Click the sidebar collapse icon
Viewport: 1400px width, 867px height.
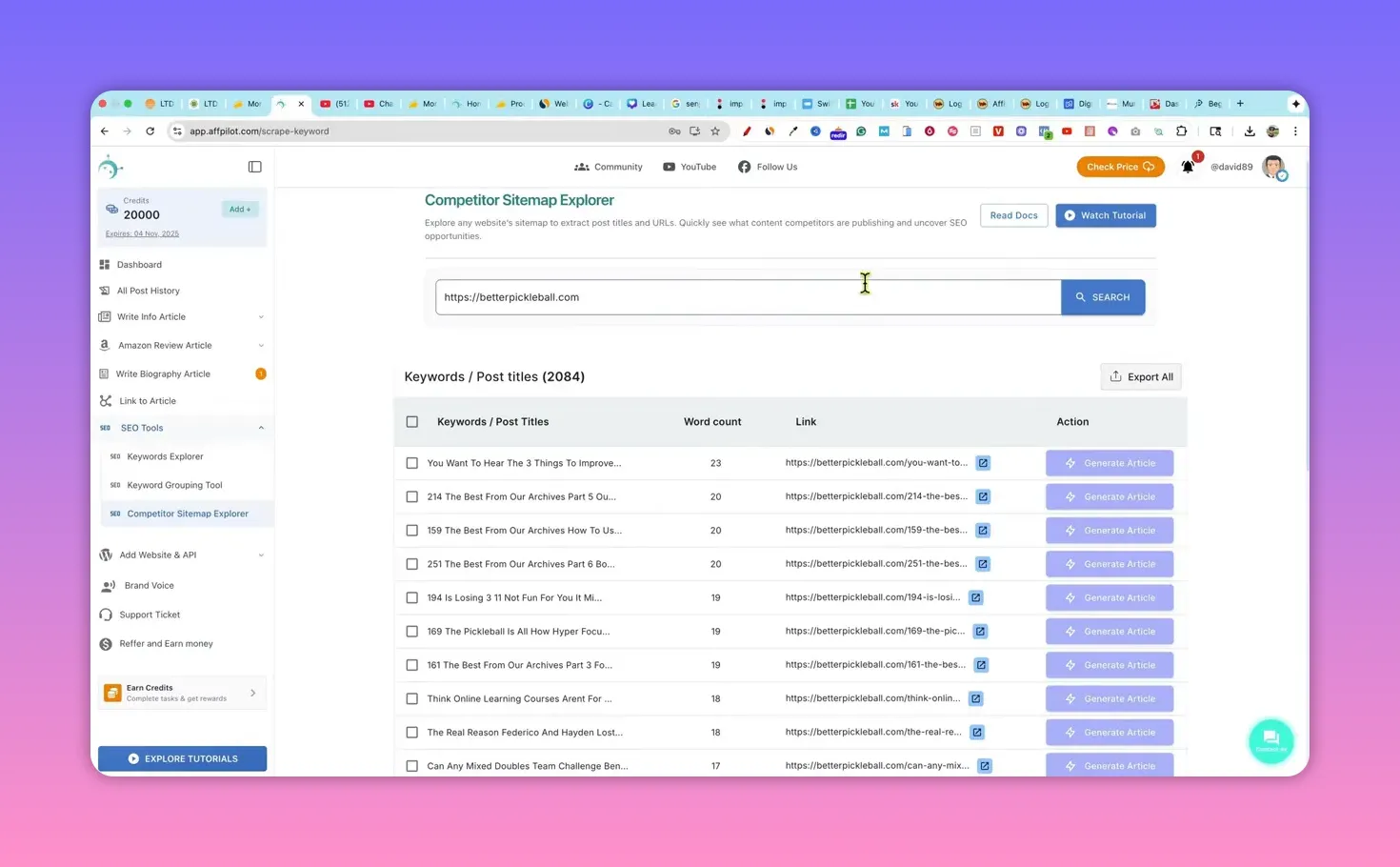[254, 166]
